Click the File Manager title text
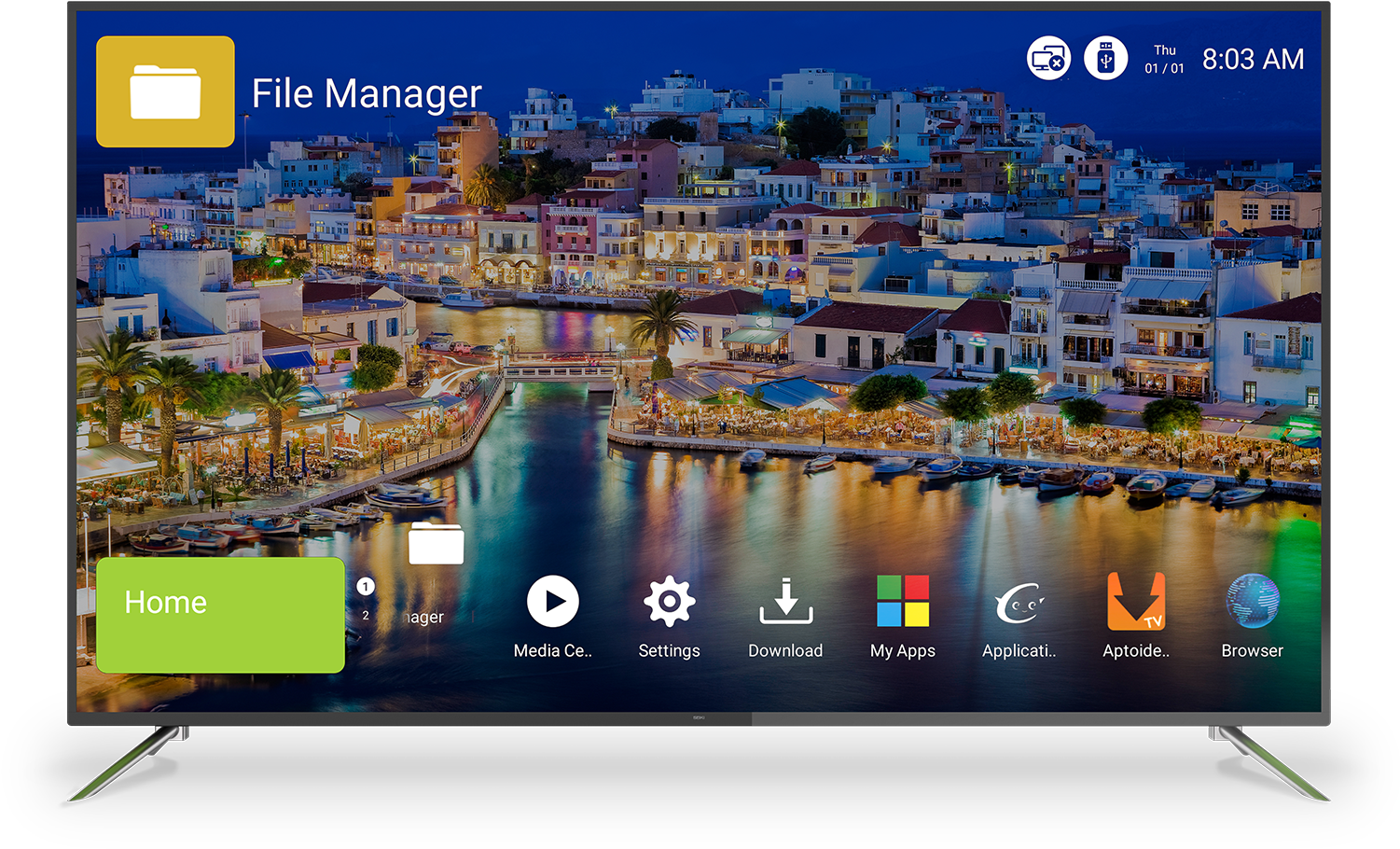 point(367,93)
